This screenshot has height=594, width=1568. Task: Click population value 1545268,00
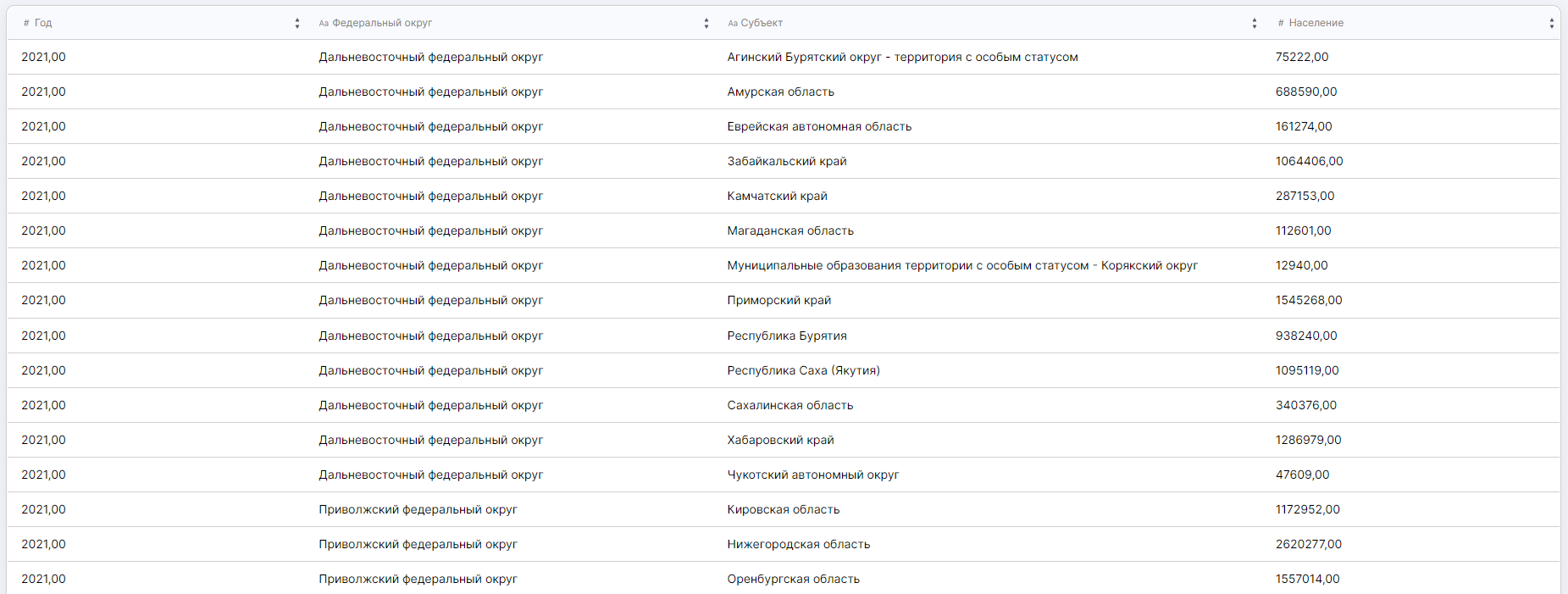point(1308,300)
